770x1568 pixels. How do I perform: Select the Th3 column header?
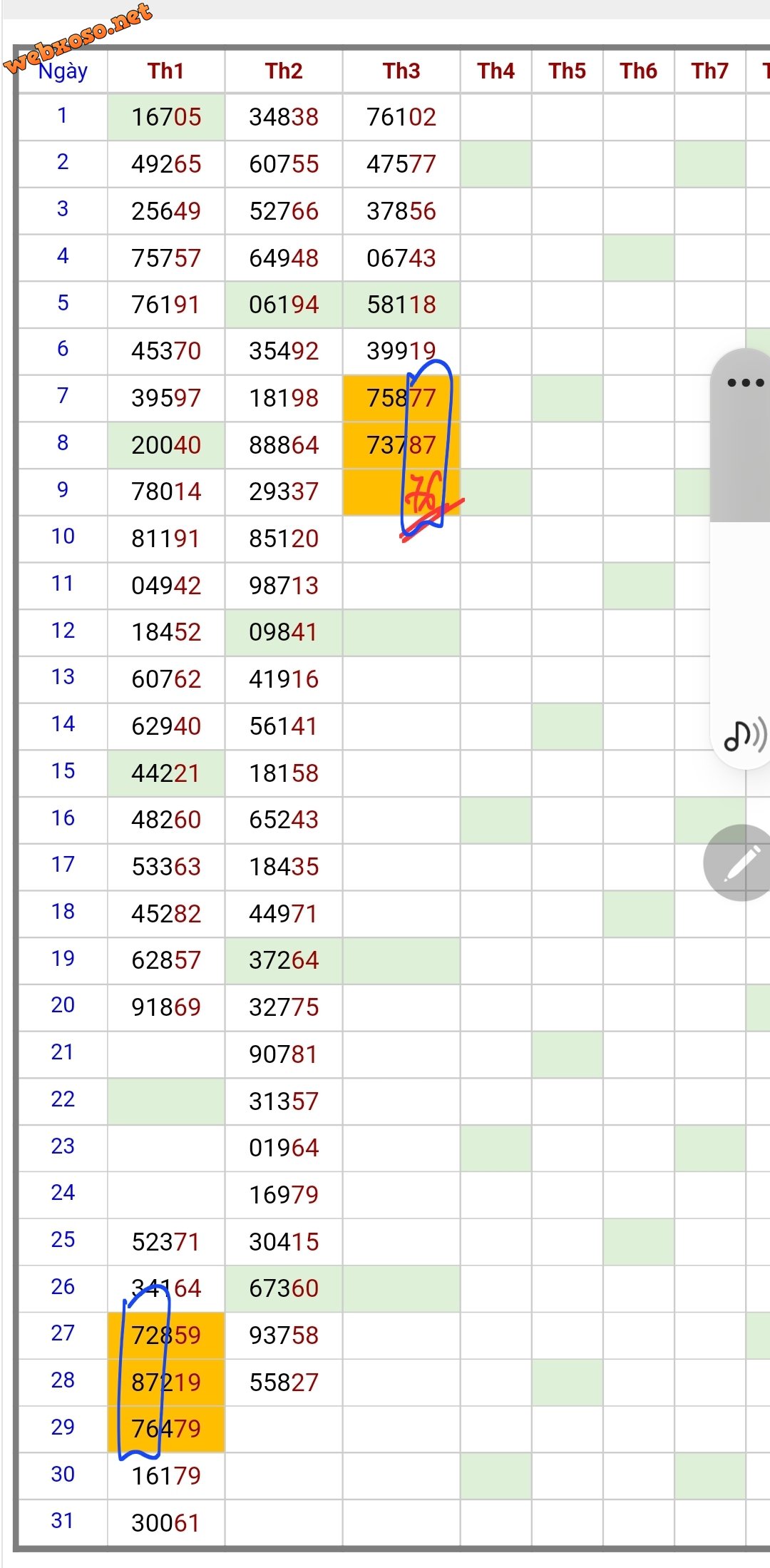coord(401,71)
